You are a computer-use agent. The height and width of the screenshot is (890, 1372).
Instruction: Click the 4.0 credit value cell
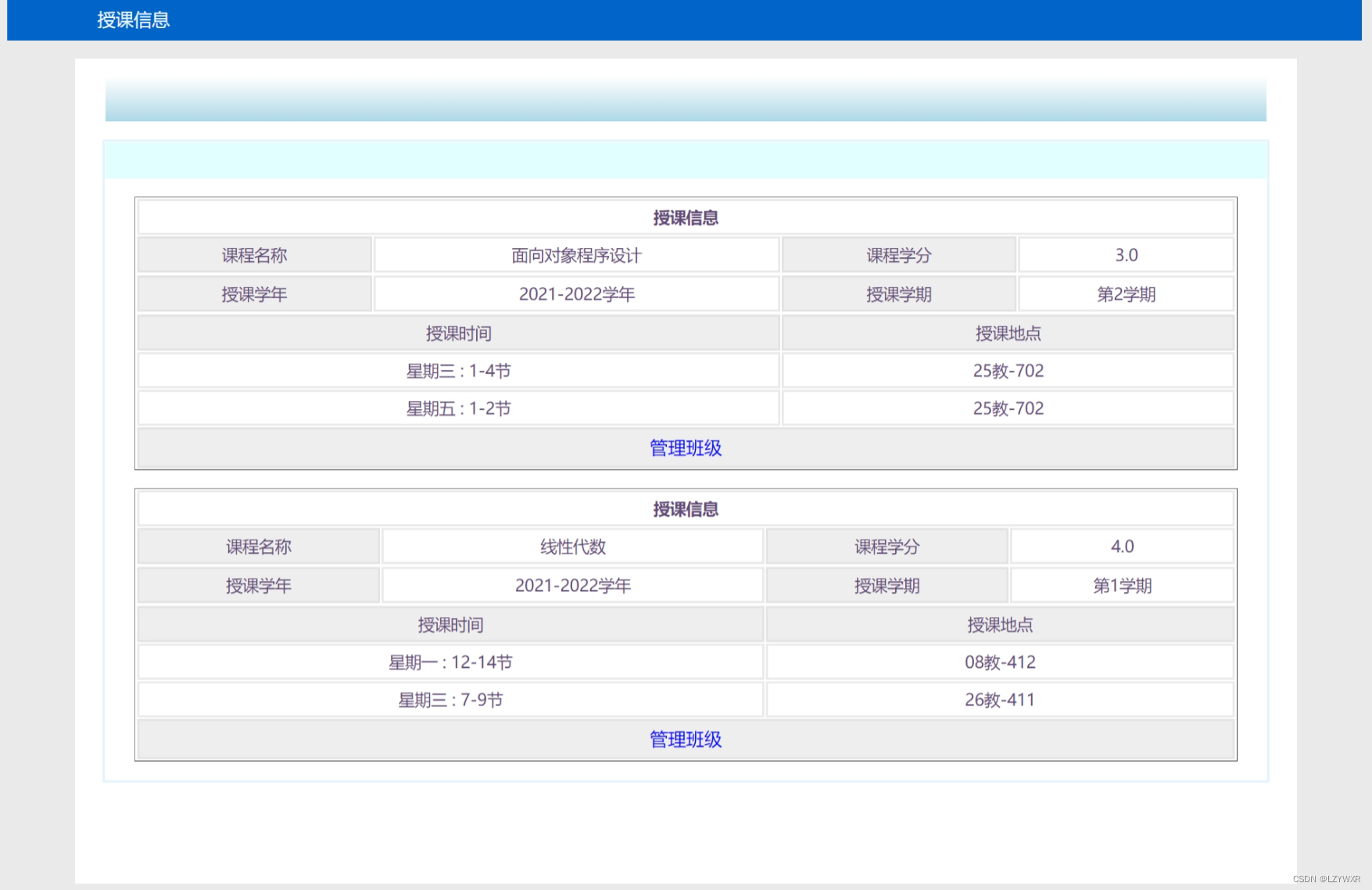pos(1123,546)
